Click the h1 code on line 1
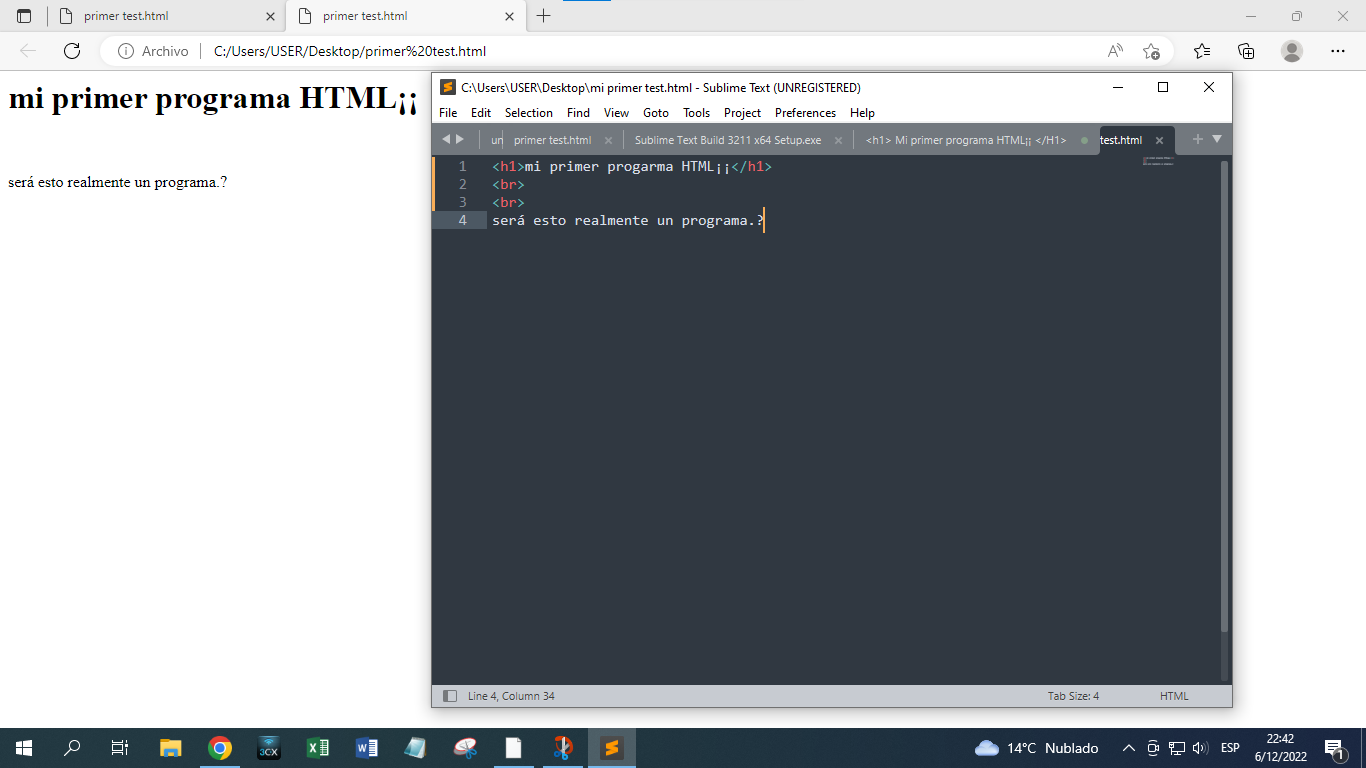 tap(632, 166)
